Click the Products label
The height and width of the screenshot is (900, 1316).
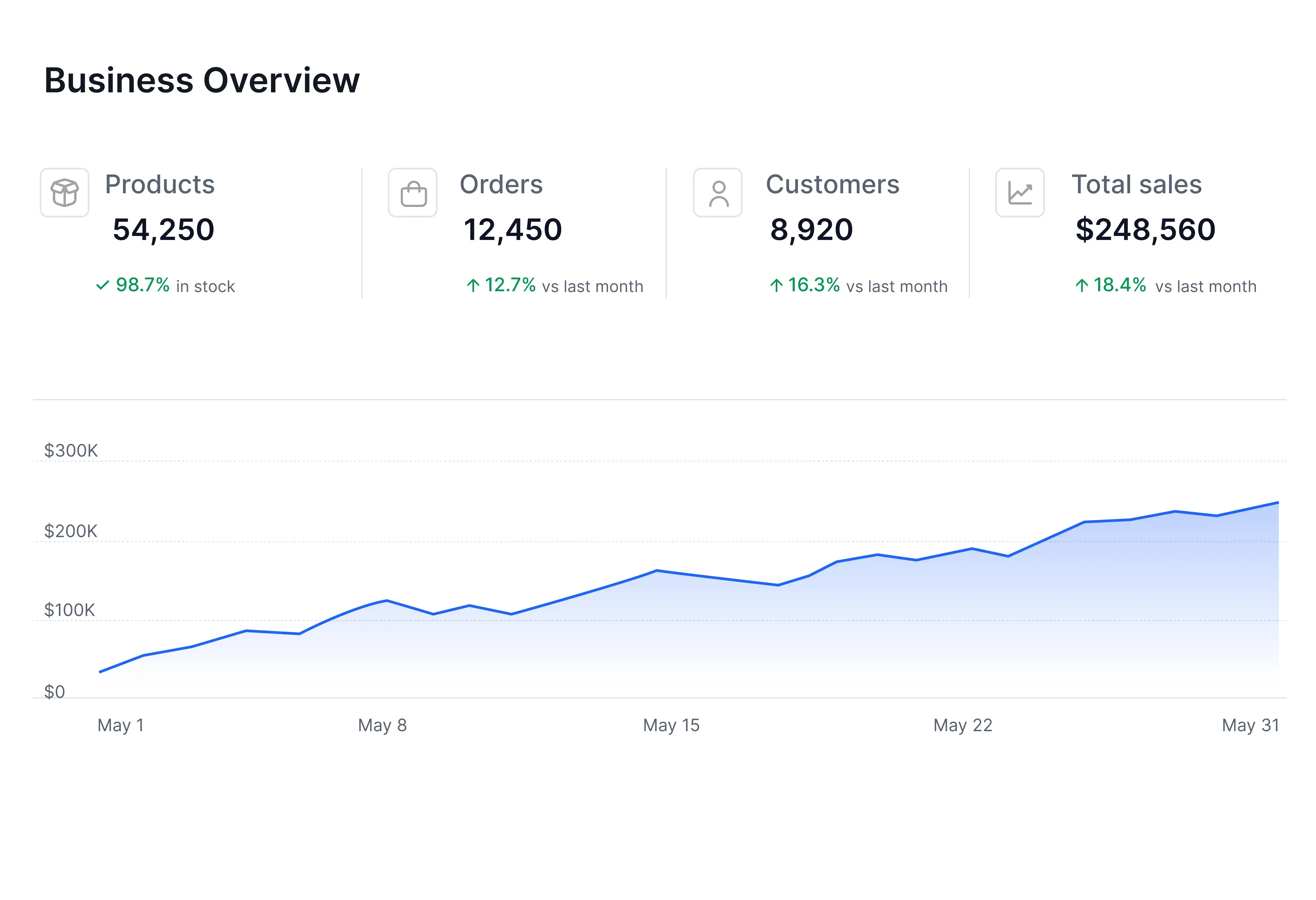pos(160,185)
